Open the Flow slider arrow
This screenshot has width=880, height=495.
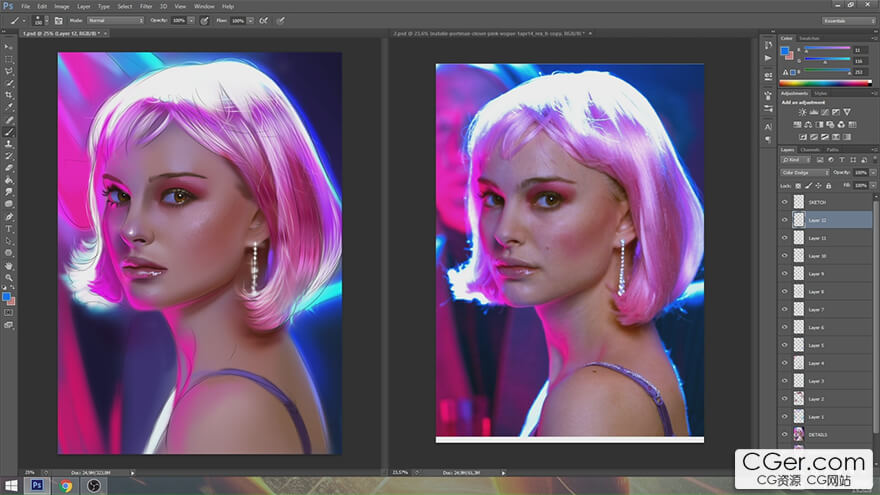[250, 21]
